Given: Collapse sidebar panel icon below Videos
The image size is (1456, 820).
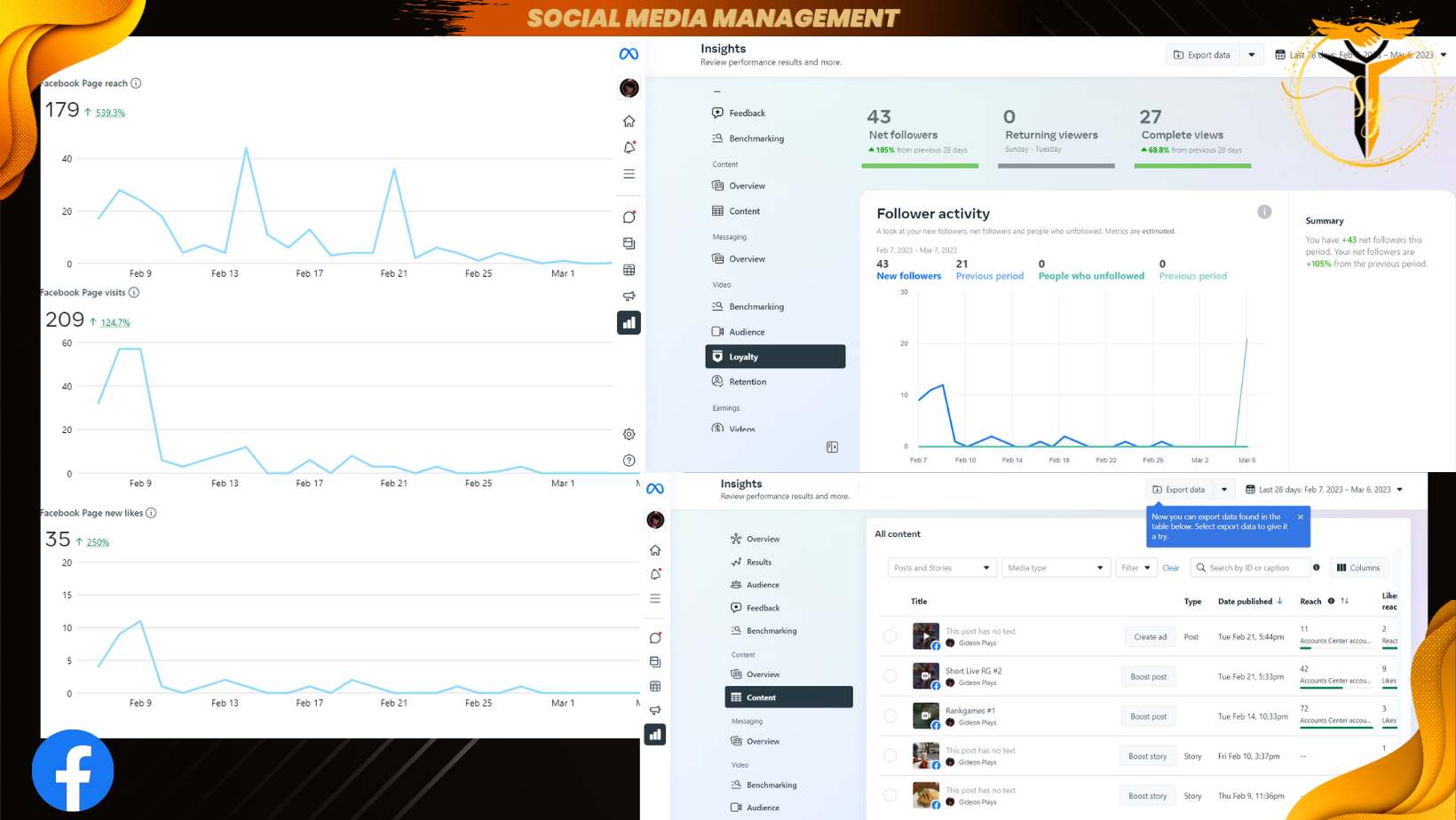Looking at the screenshot, I should point(832,447).
